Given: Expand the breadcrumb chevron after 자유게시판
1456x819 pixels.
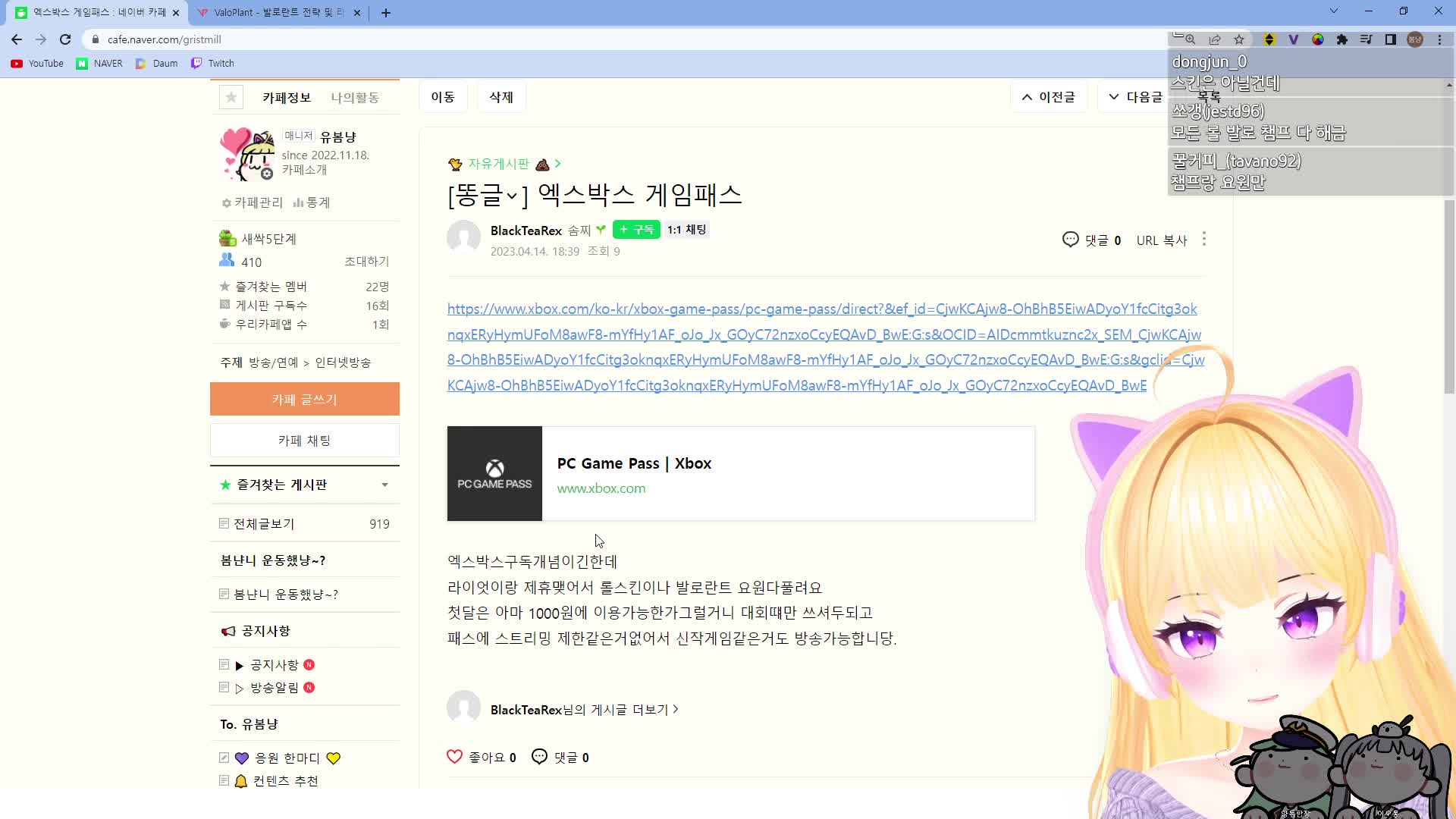Looking at the screenshot, I should coord(558,164).
